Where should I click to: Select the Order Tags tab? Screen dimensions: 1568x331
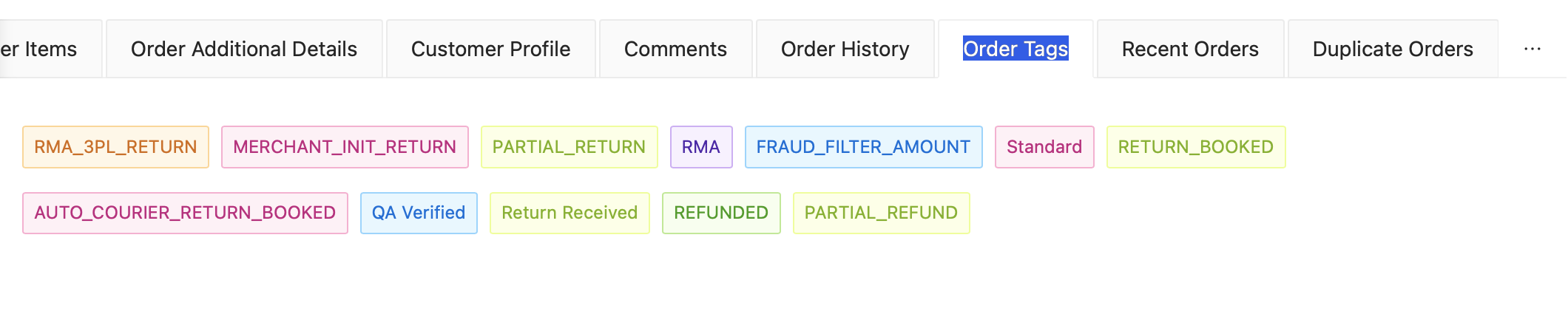click(x=1016, y=49)
